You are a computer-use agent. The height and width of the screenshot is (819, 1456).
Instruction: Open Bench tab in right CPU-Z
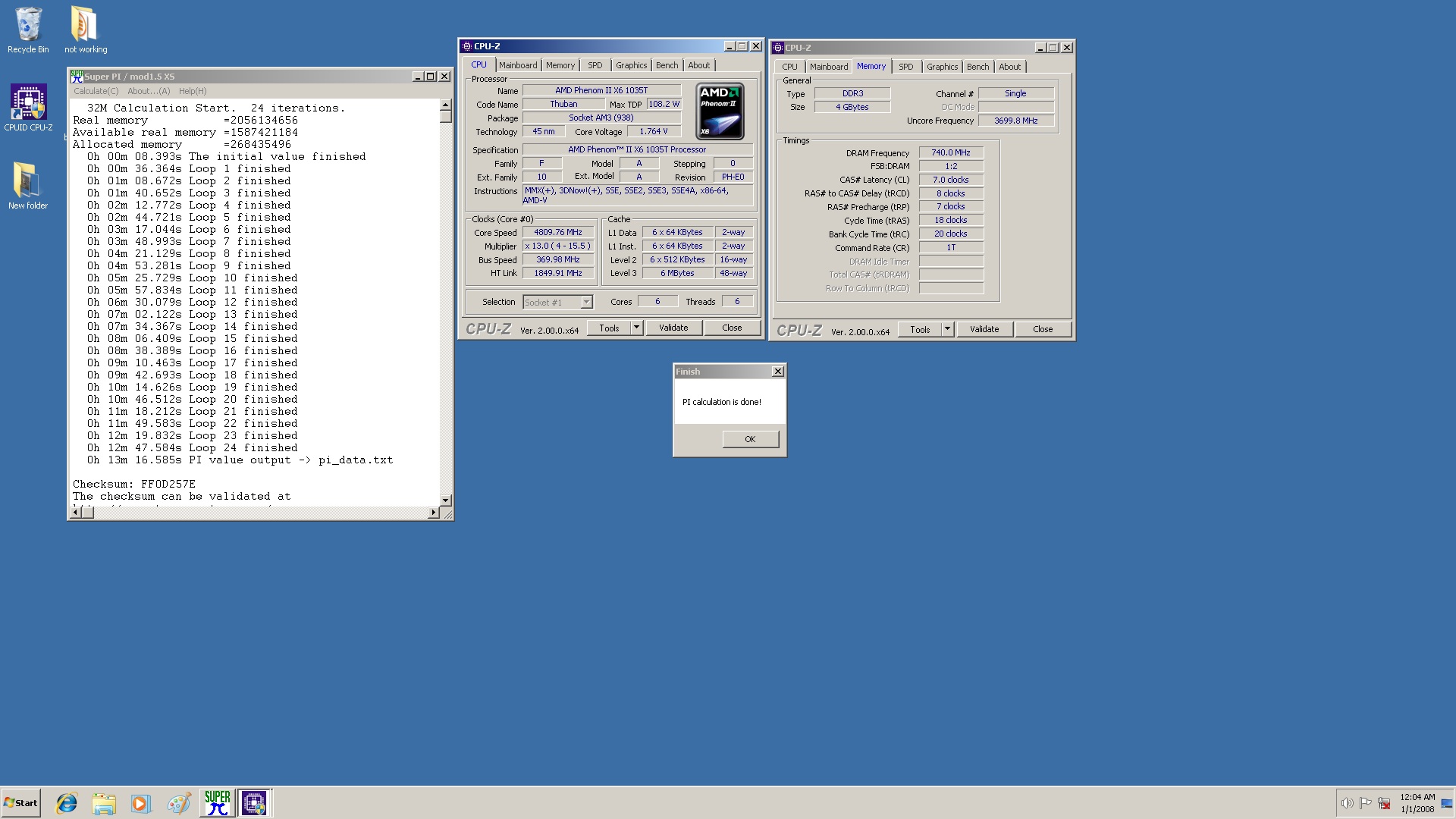point(978,67)
